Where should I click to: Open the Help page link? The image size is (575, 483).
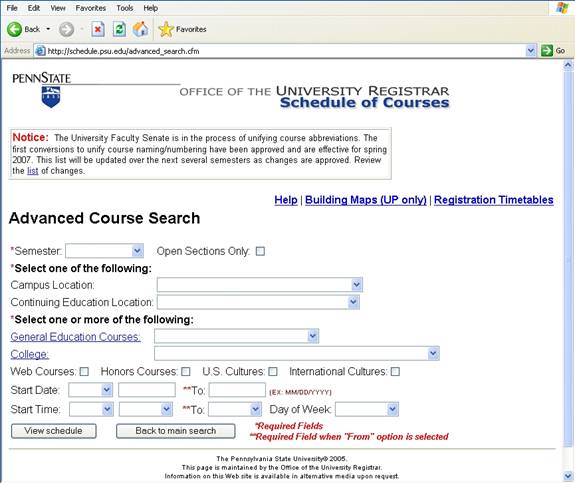286,200
